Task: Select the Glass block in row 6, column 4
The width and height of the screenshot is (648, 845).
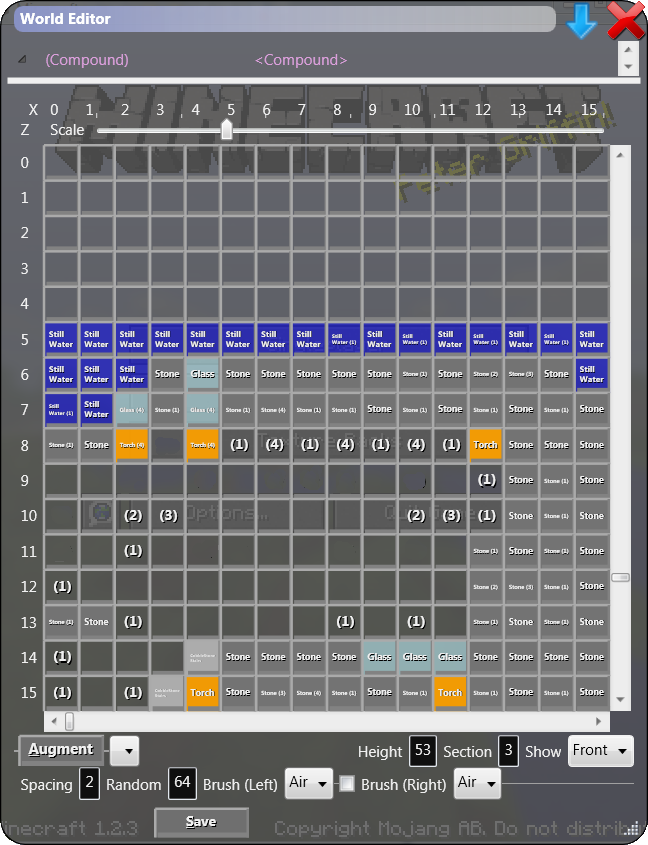Action: pyautogui.click(x=202, y=374)
